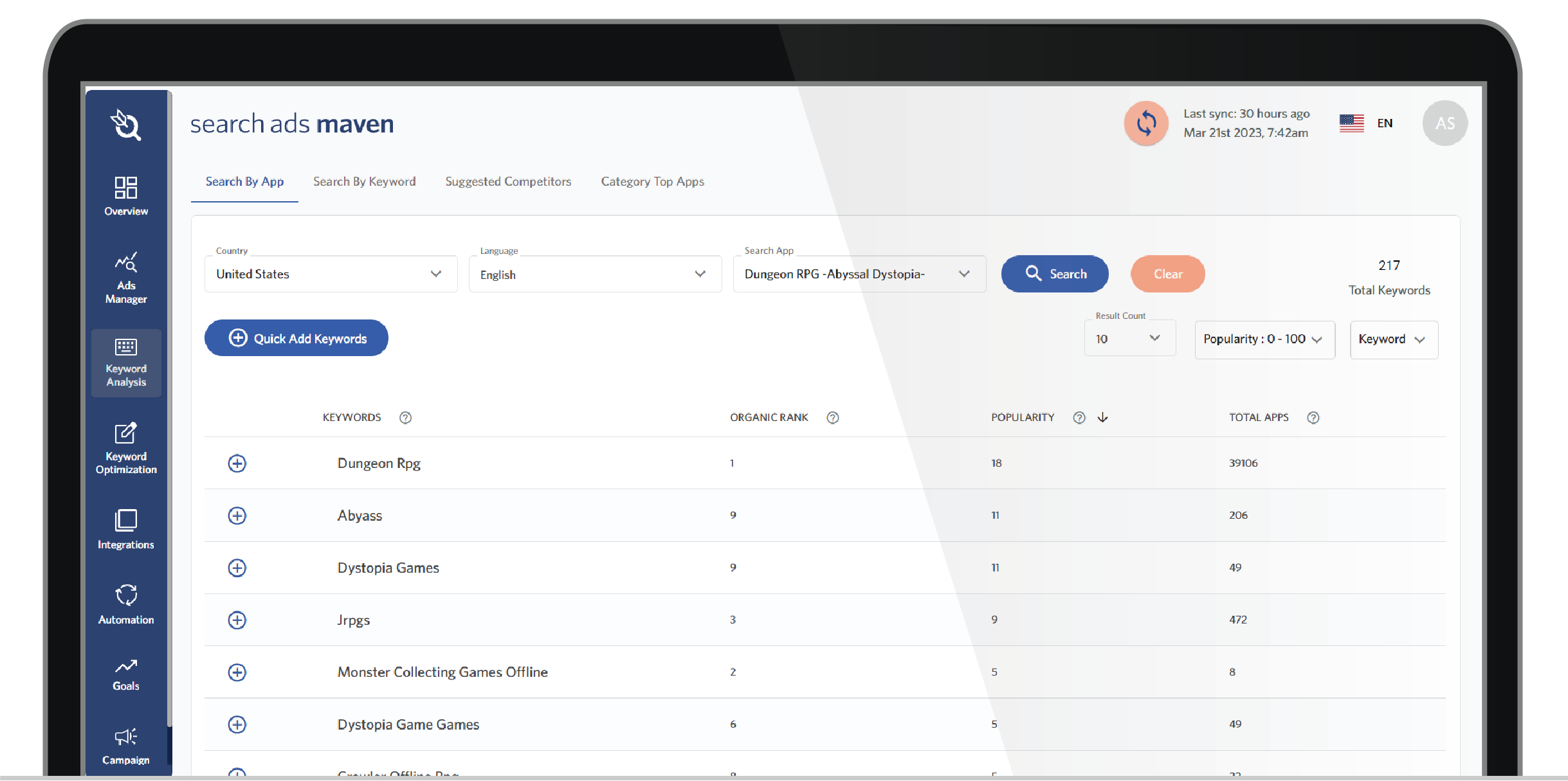1568x781 pixels.
Task: Click the blue Search button
Action: 1055,274
